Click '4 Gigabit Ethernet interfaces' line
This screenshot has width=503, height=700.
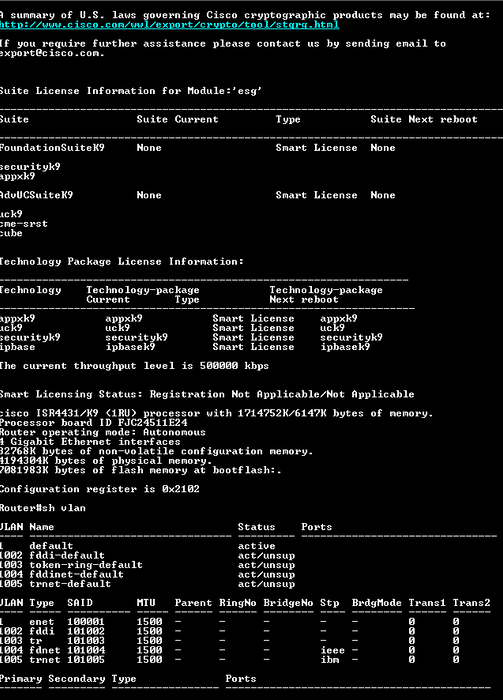pos(90,442)
